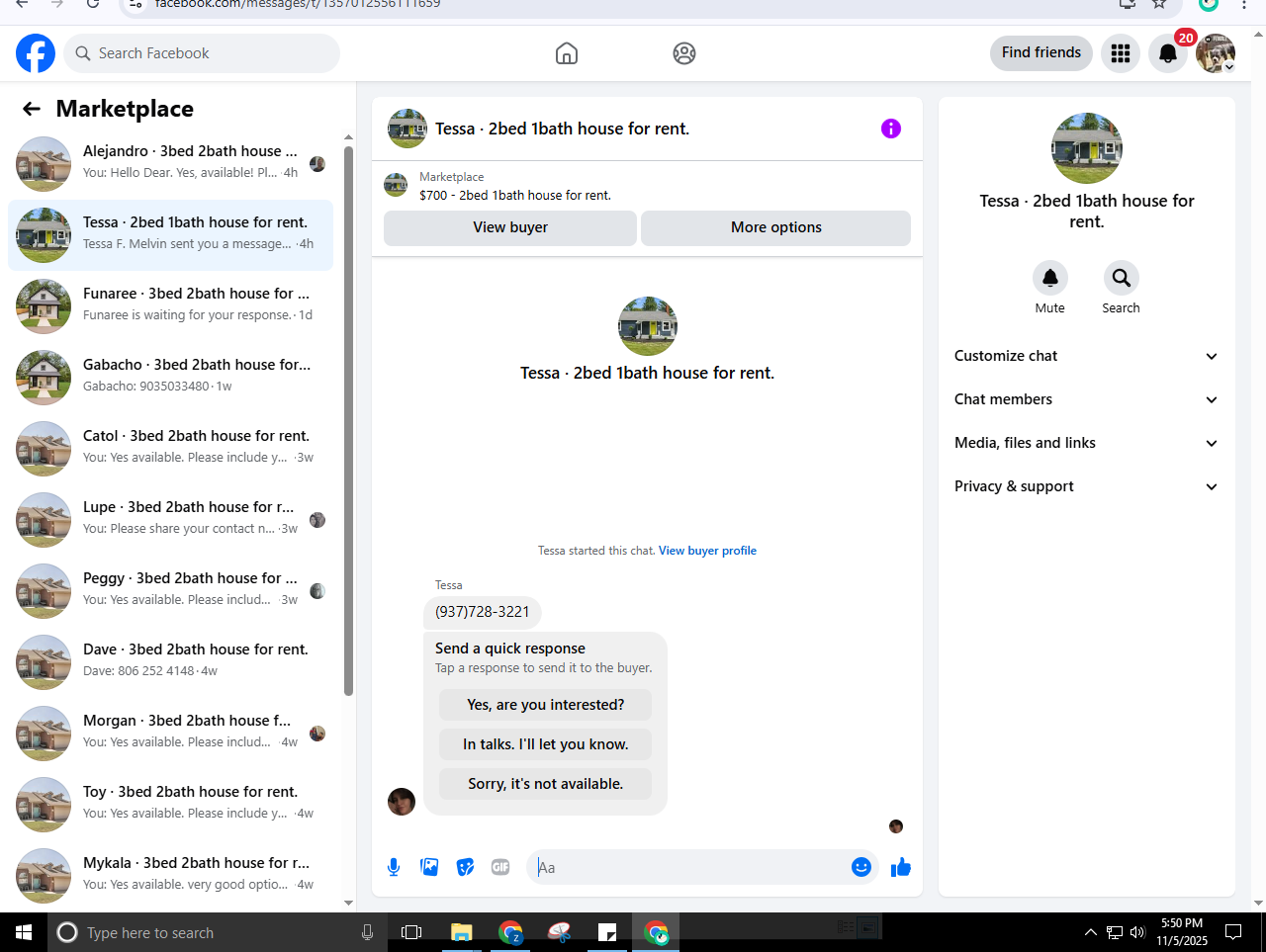The image size is (1266, 952).
Task: Bookmark this page star icon
Action: tap(1159, 4)
